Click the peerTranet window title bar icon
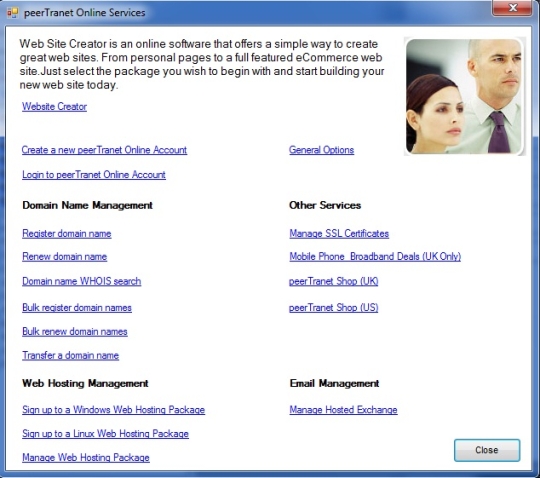The width and height of the screenshot is (540, 478). pos(12,13)
